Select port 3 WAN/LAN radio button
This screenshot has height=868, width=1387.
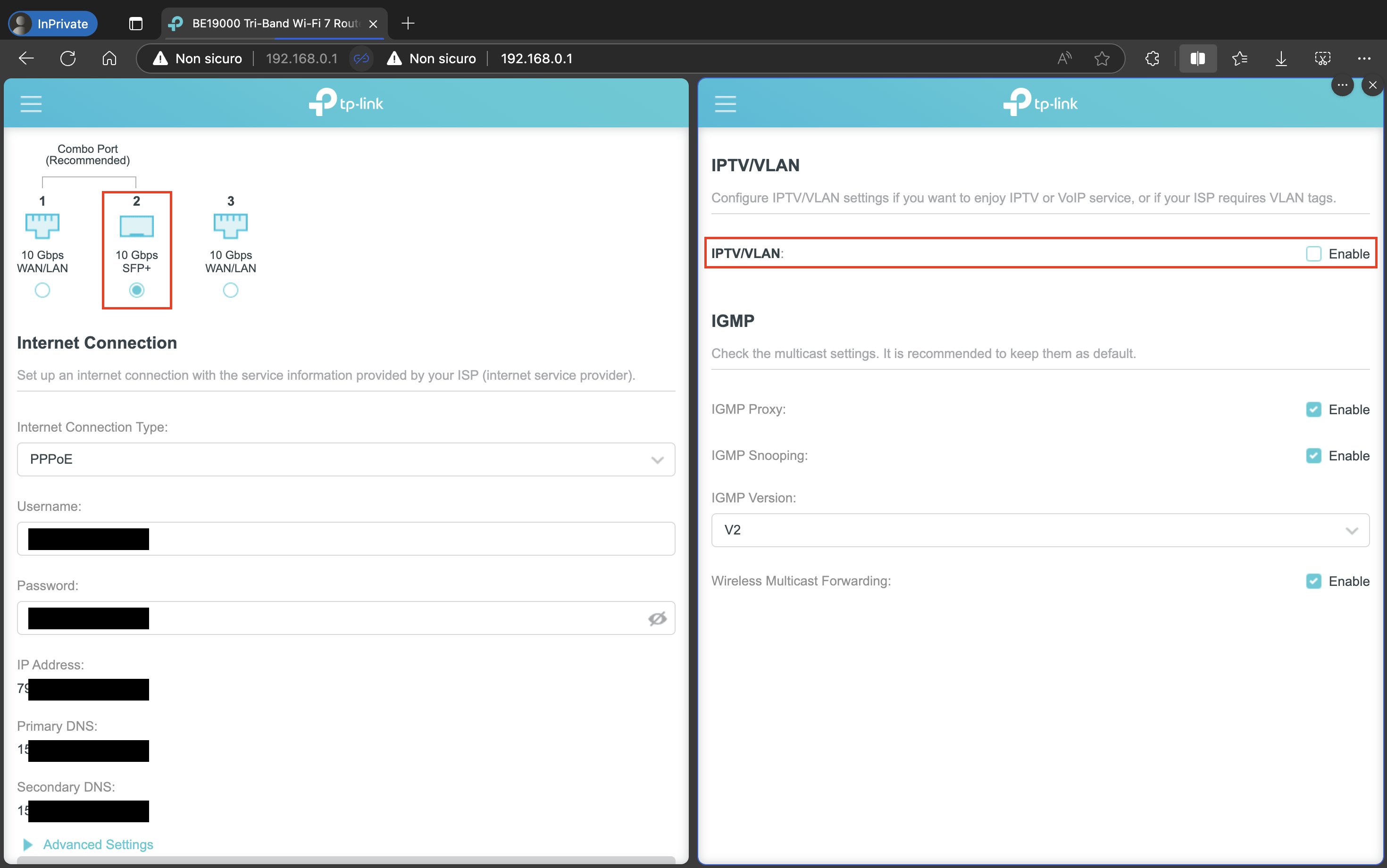(x=230, y=291)
